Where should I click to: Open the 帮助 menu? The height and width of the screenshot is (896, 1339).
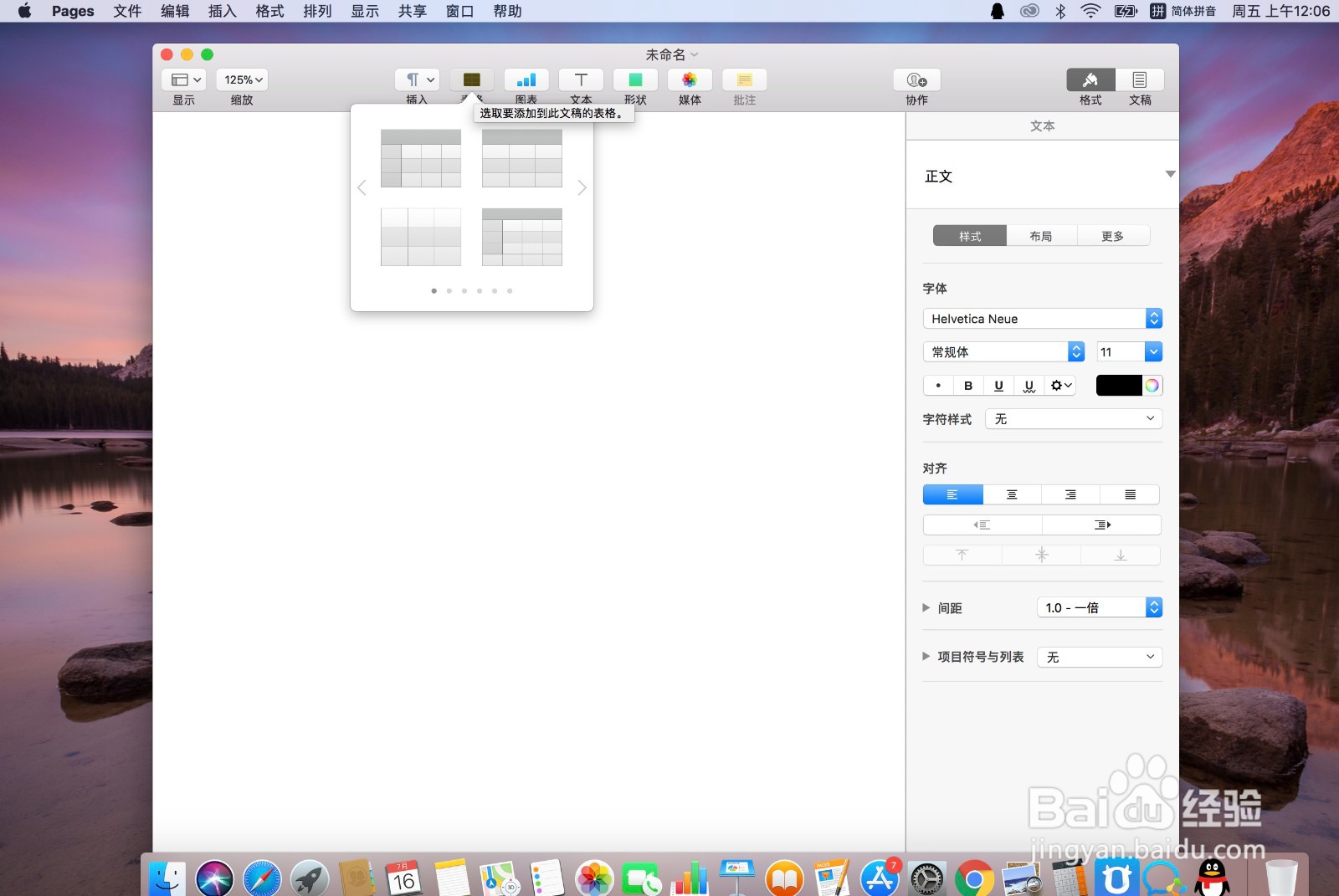click(x=507, y=11)
